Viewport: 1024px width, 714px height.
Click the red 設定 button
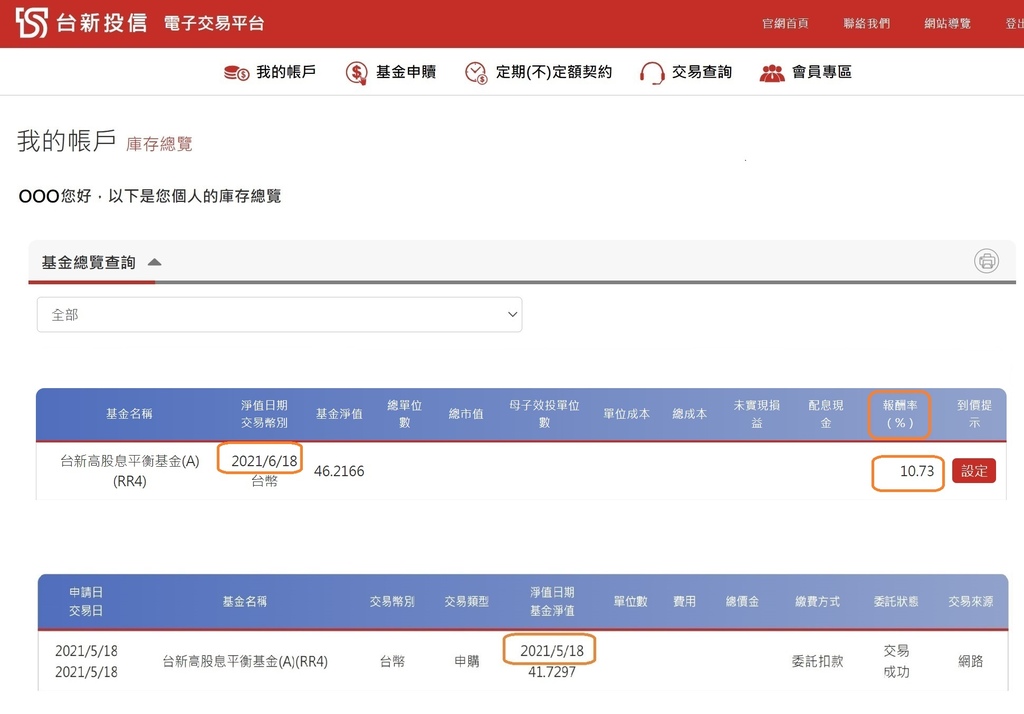point(973,471)
